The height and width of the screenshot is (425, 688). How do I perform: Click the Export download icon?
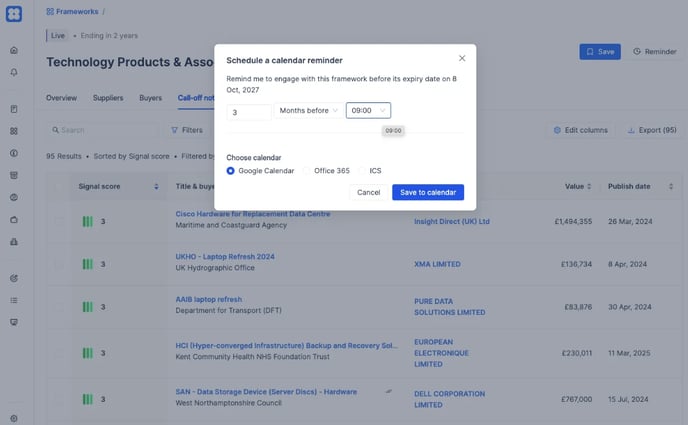click(631, 130)
